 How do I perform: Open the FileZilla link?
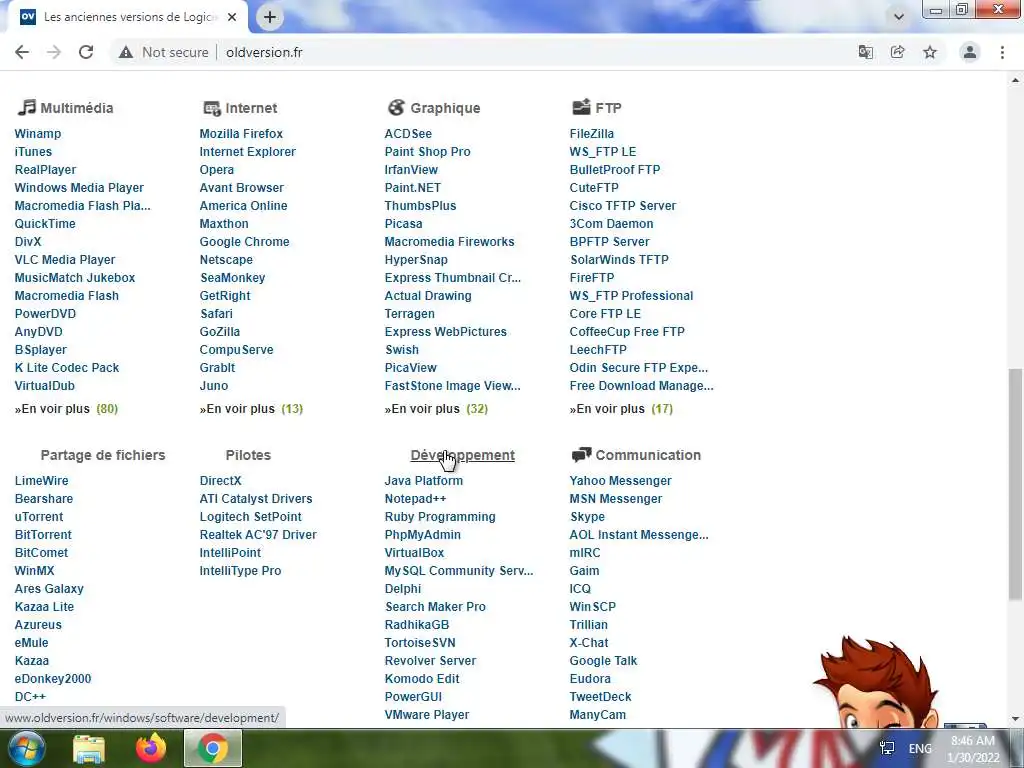(x=592, y=133)
